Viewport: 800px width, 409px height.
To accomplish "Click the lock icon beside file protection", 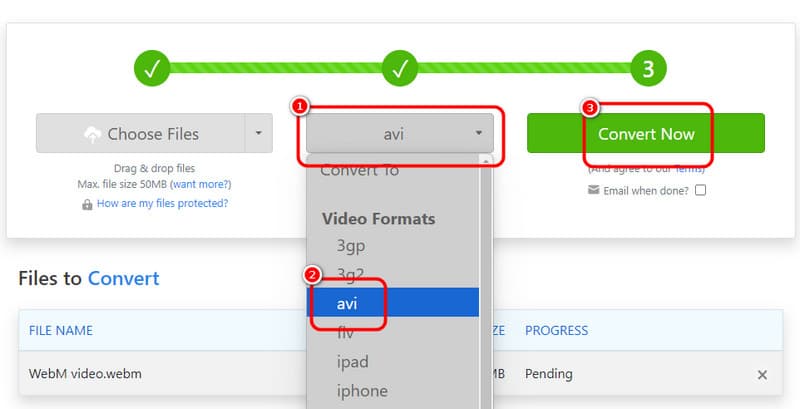I will (x=88, y=204).
